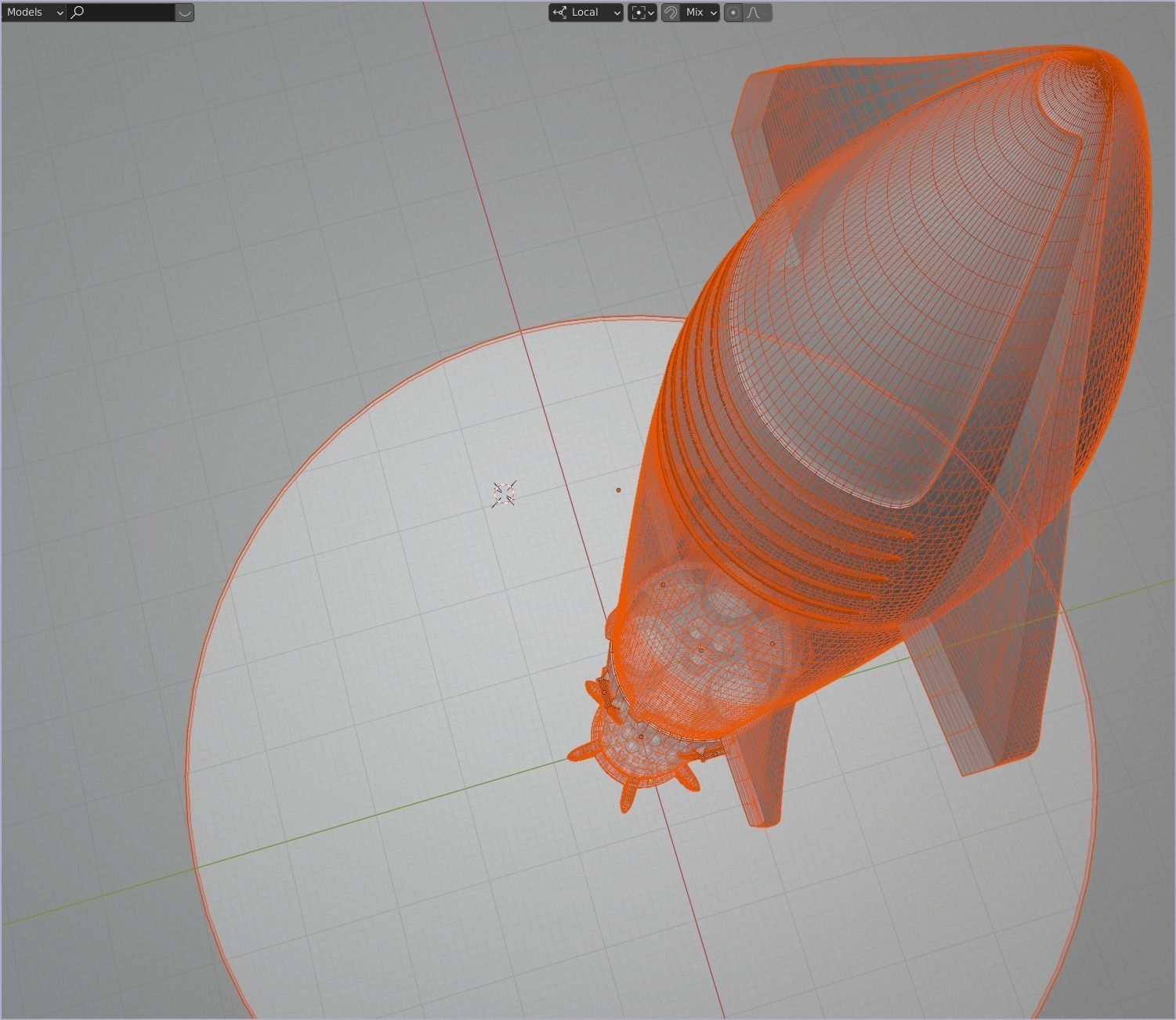This screenshot has width=1176, height=1020.
Task: Open the Local transform orientation dropdown
Action: click(586, 13)
